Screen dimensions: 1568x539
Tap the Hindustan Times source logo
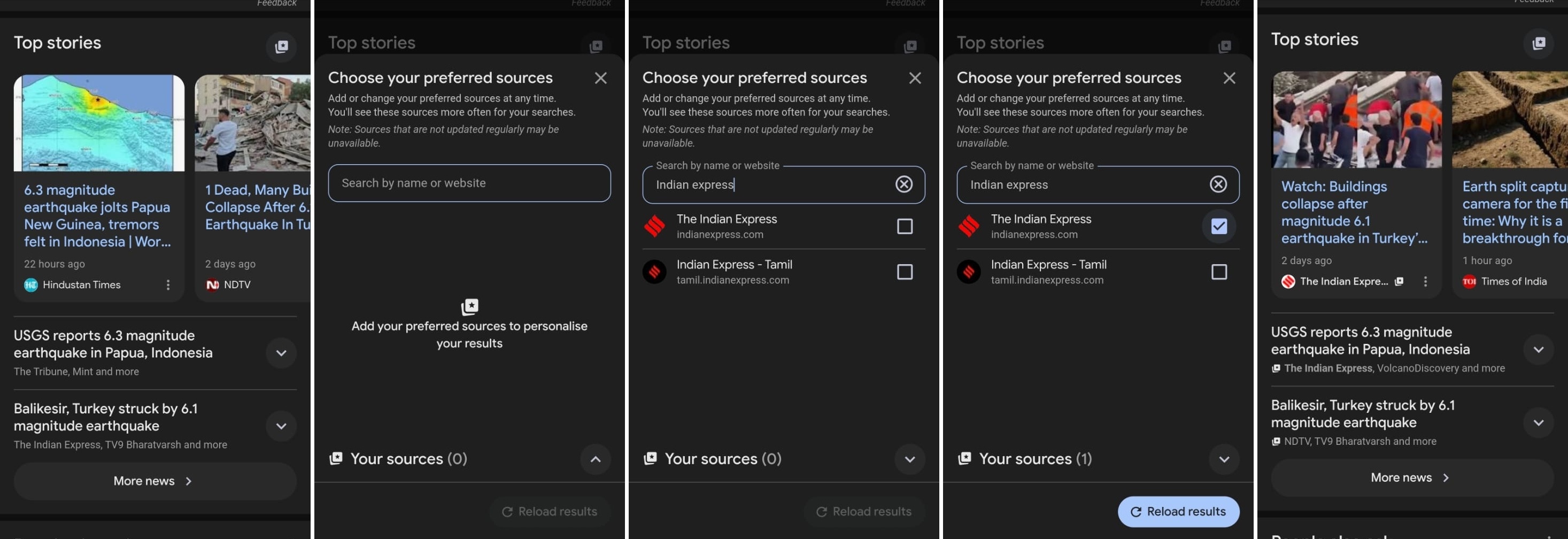(x=30, y=284)
